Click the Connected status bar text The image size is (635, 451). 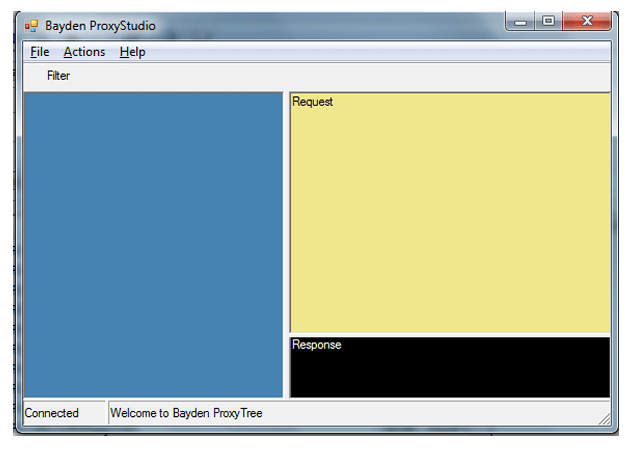point(51,413)
